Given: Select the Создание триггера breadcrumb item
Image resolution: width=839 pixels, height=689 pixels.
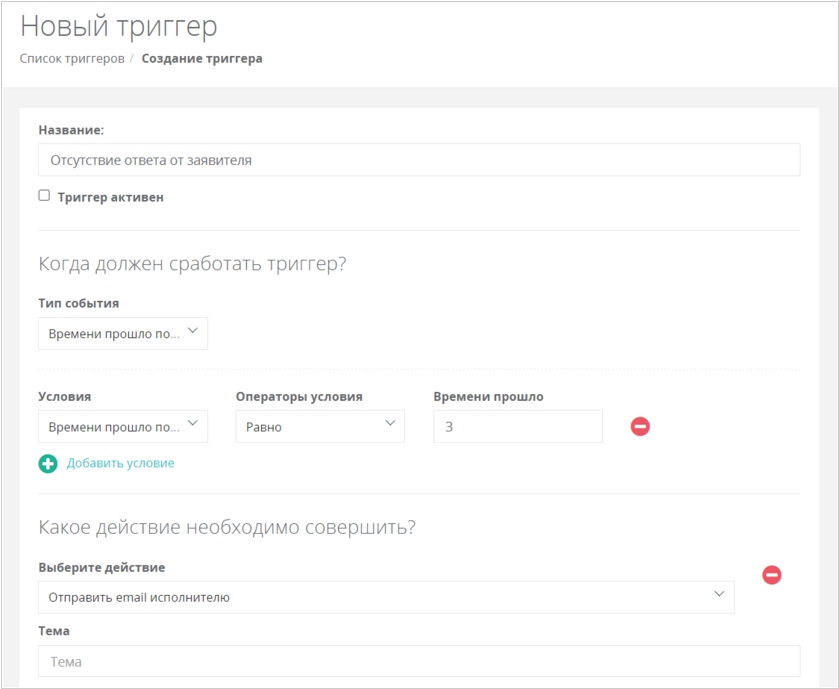Looking at the screenshot, I should (x=202, y=58).
